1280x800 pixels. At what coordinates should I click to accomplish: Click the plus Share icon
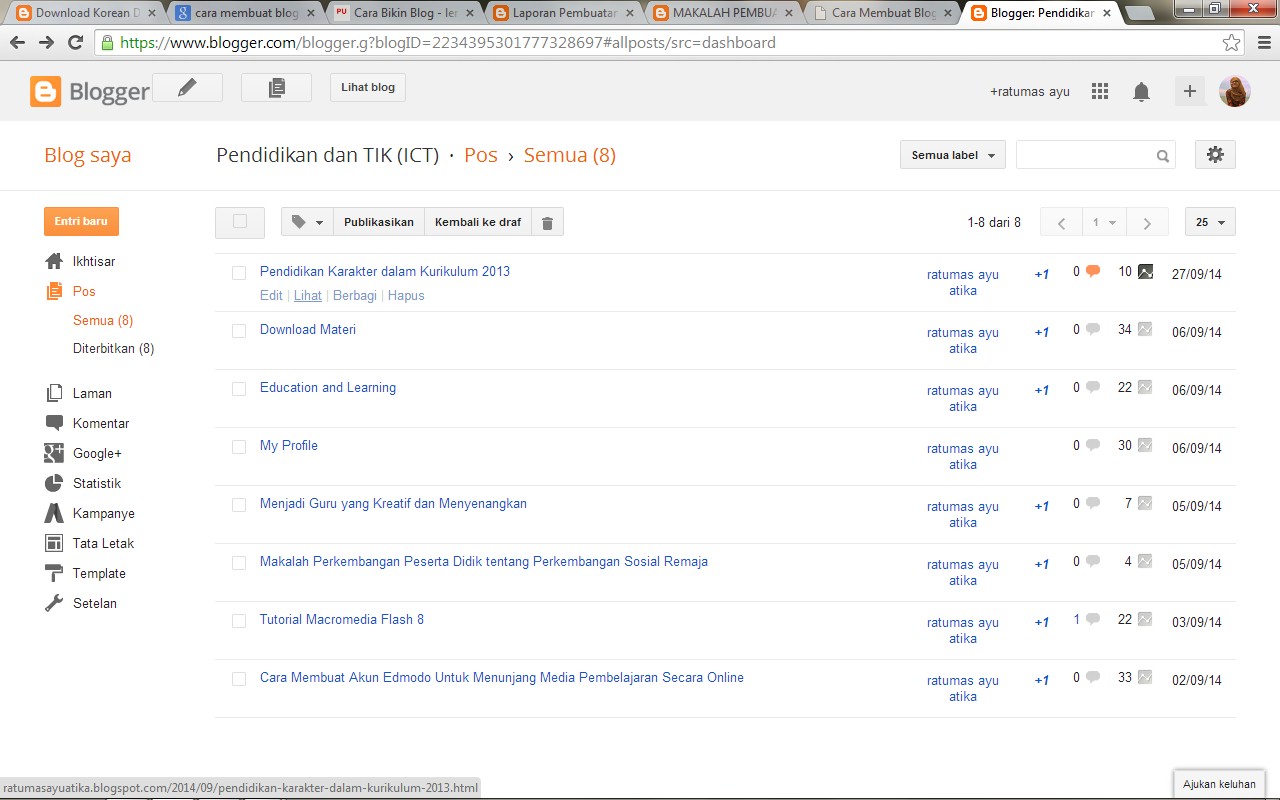1190,91
